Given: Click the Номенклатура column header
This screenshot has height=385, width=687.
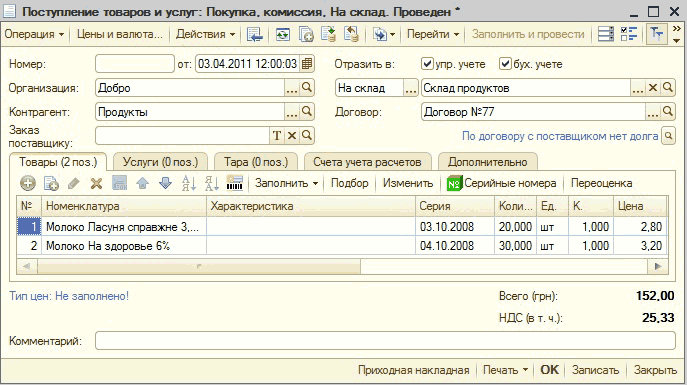Looking at the screenshot, I should 124,206.
